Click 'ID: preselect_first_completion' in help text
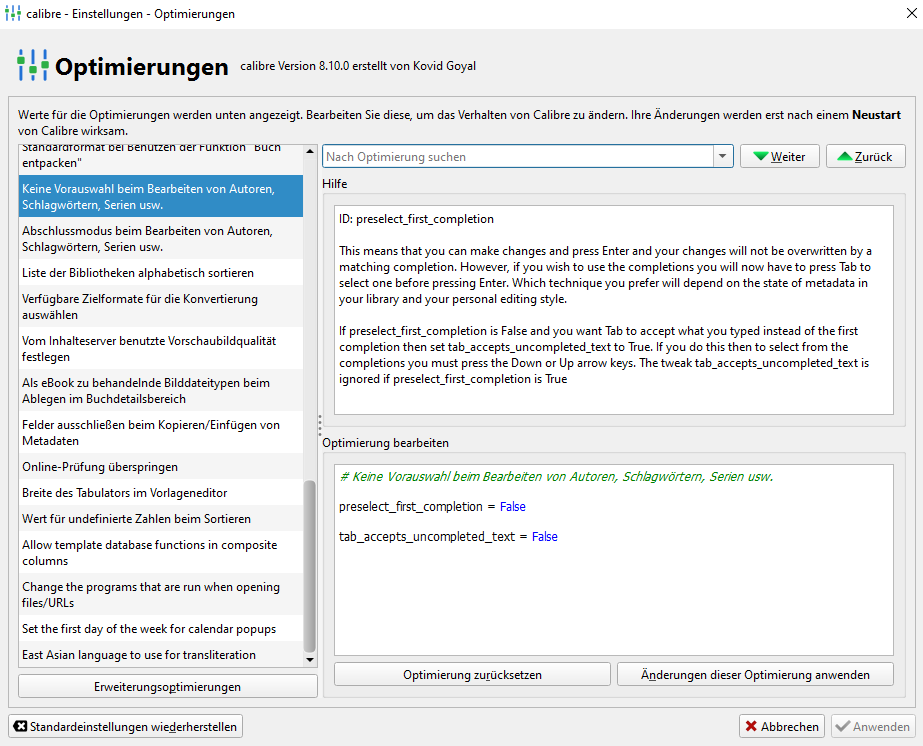Viewport: 923px width, 746px height. [416, 219]
